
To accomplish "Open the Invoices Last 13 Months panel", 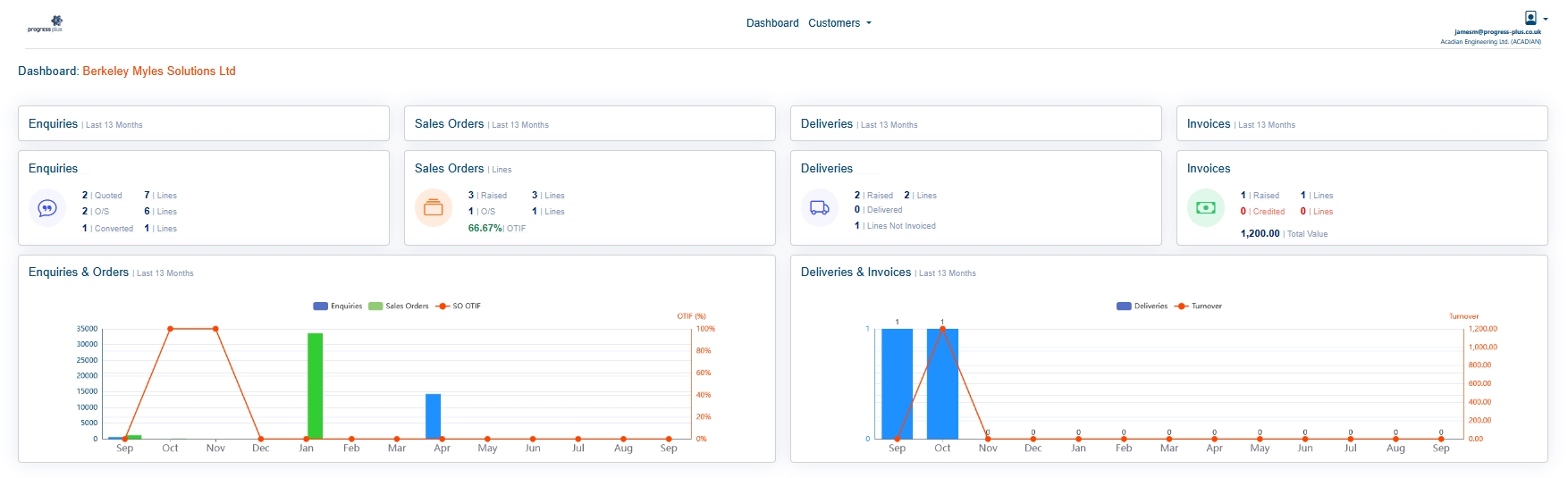I will [1361, 124].
